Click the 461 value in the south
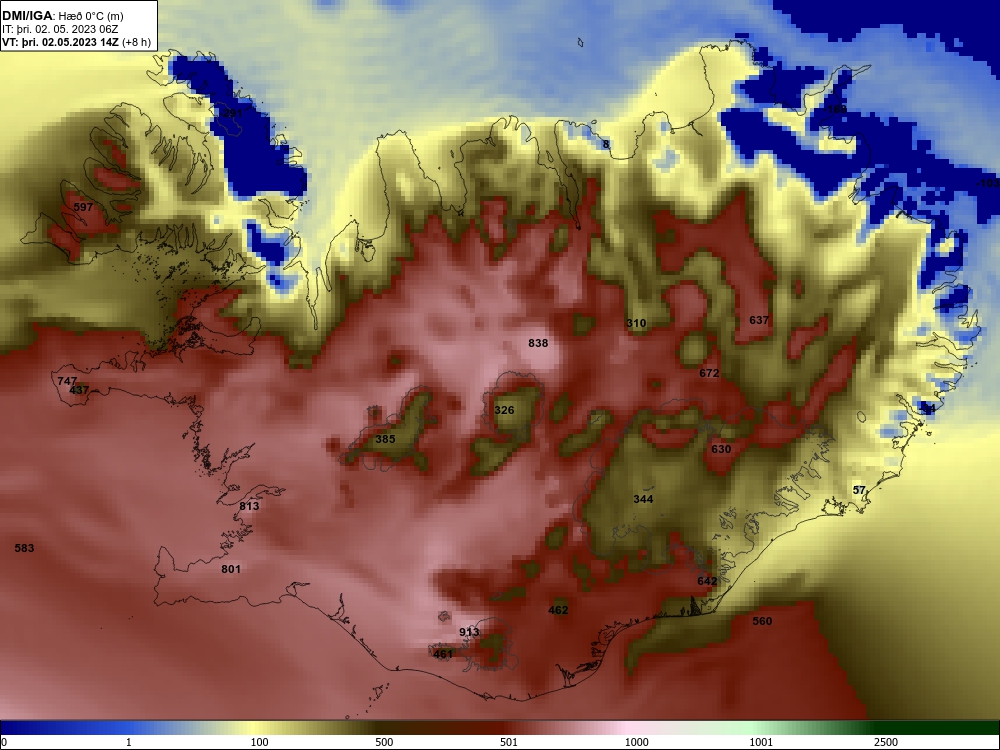This screenshot has width=1000, height=750. (443, 654)
